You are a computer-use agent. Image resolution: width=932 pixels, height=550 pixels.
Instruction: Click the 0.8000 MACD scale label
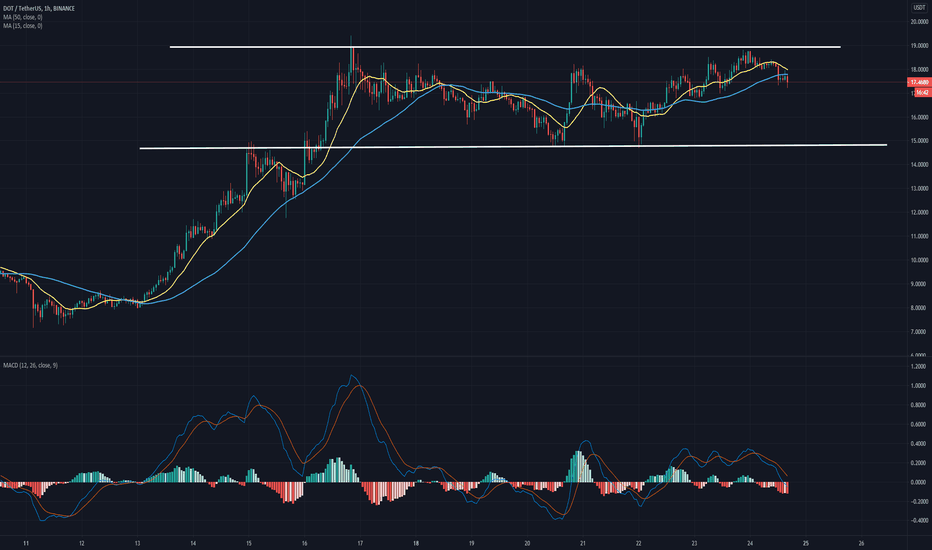(x=919, y=405)
